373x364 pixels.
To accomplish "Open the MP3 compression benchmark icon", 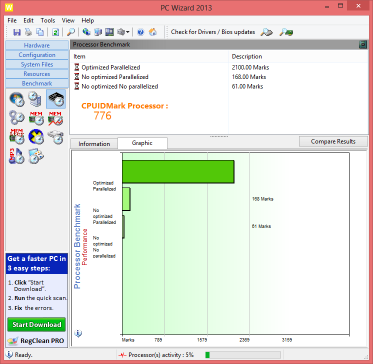I will [17, 156].
